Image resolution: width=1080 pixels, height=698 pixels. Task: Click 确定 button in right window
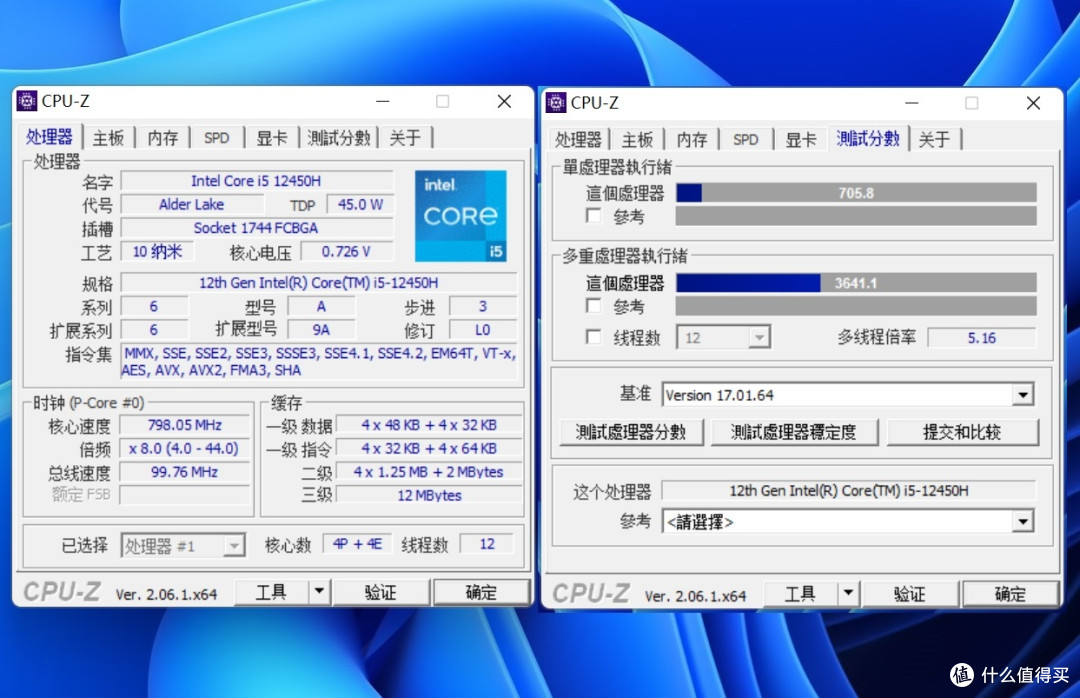[1010, 593]
